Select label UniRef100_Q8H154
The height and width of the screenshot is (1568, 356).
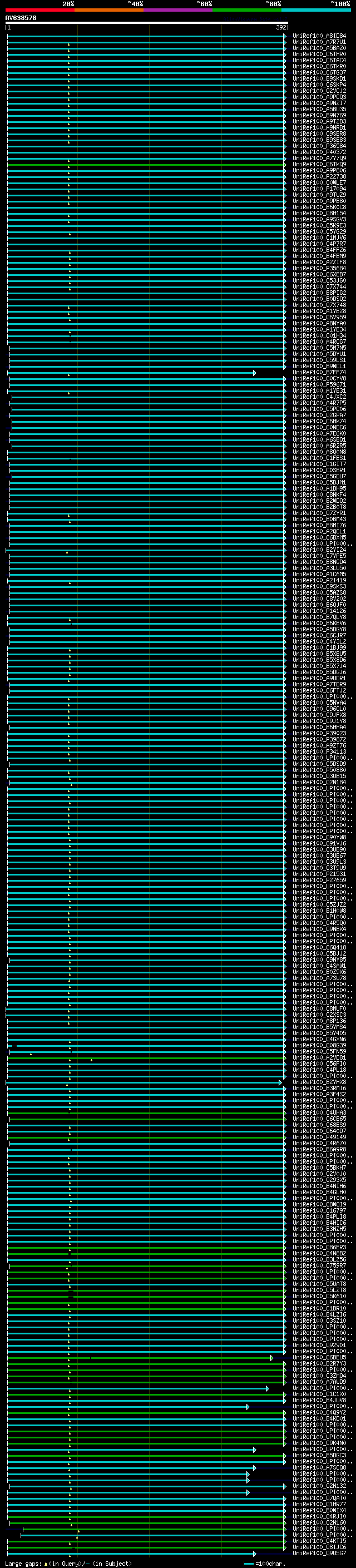coord(319,213)
